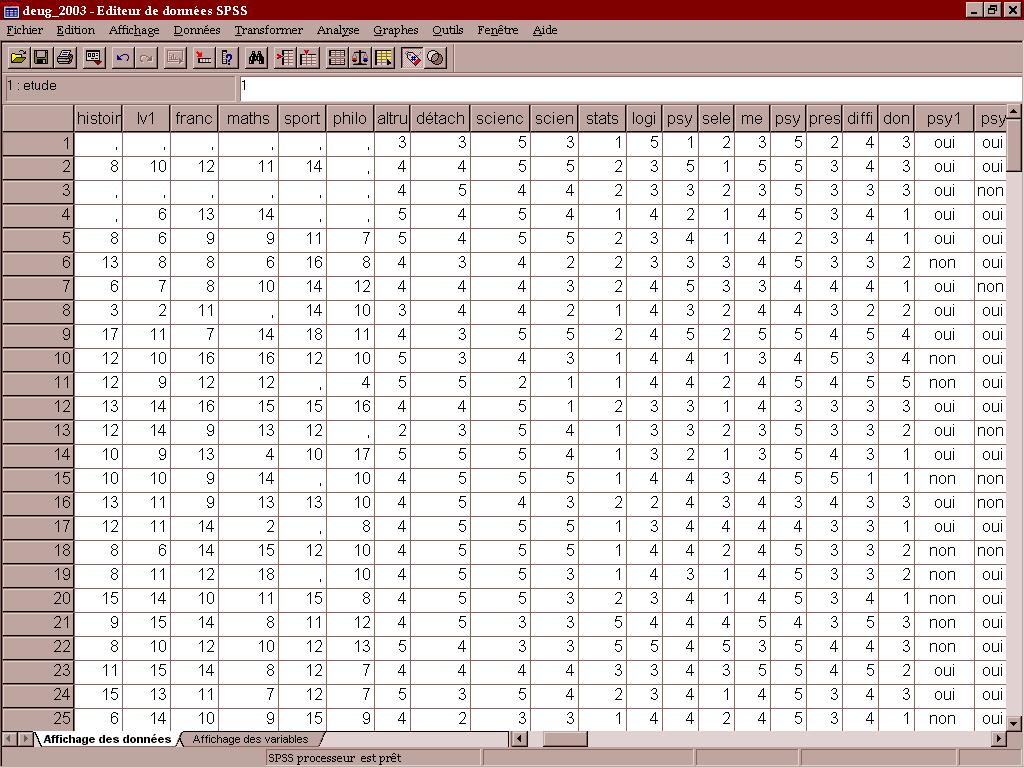Viewport: 1024px width, 768px height.
Task: Click the vertical scrollbar up arrow
Action: point(1014,112)
